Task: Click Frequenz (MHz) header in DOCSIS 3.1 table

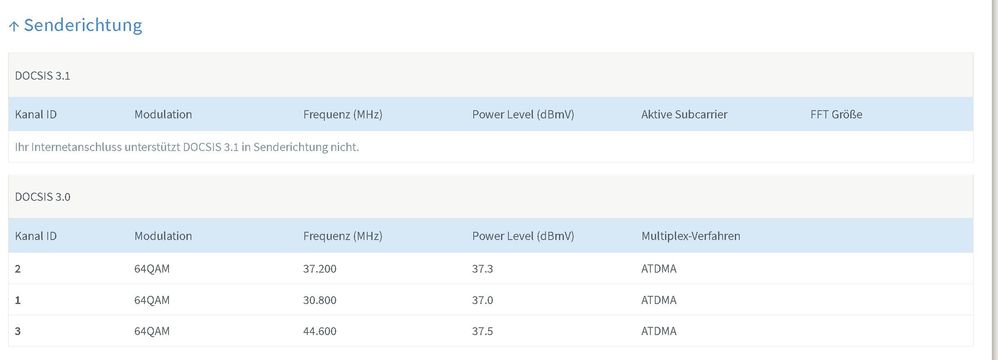Action: (x=342, y=114)
